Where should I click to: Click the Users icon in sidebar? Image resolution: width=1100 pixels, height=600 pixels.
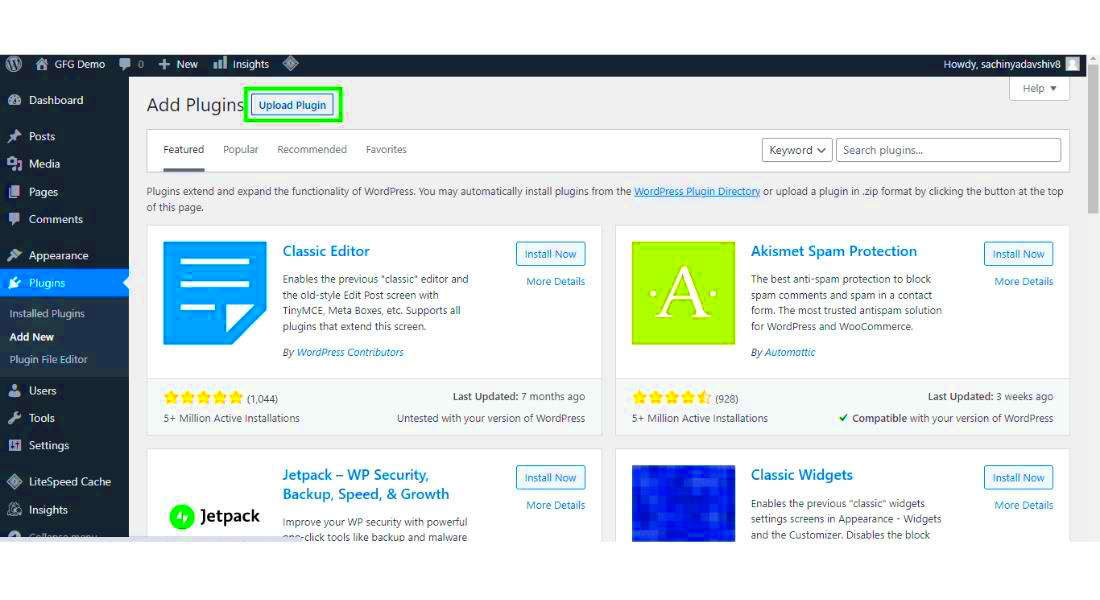(x=15, y=391)
